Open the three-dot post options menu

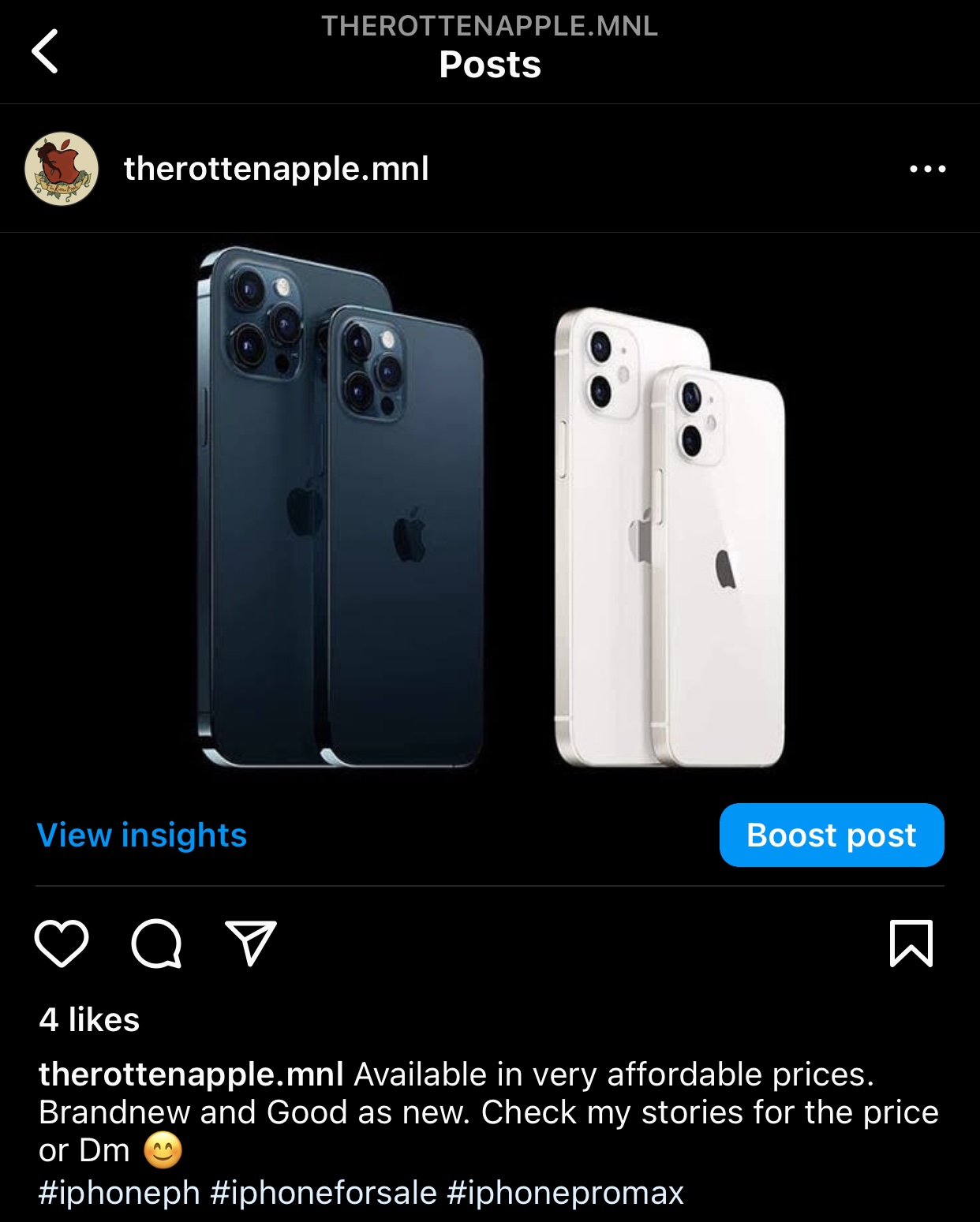(927, 169)
